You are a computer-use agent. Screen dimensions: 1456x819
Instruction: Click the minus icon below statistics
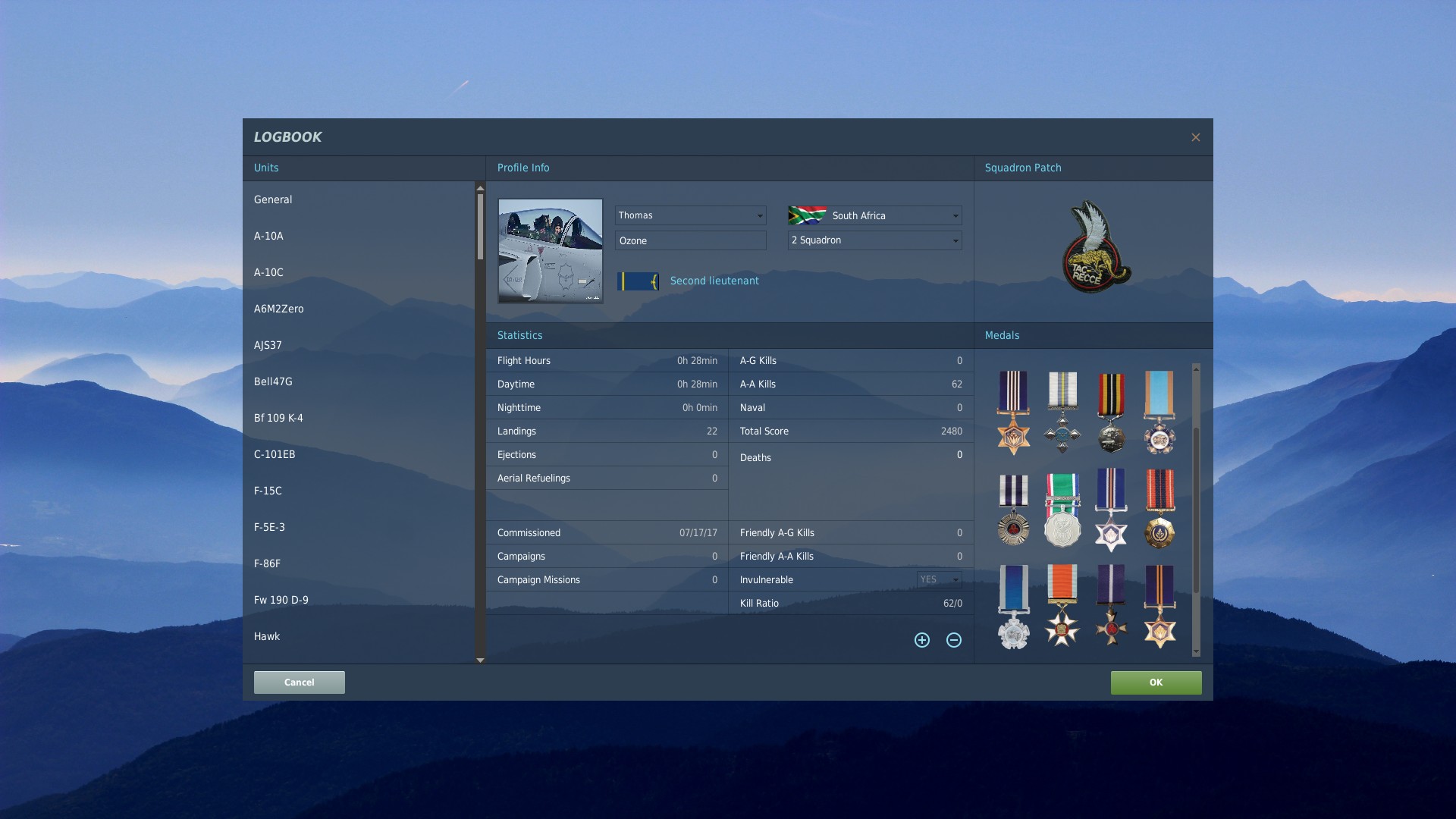click(953, 640)
